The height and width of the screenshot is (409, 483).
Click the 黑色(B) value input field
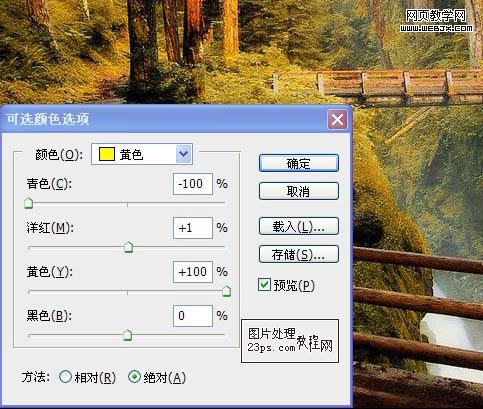(193, 316)
